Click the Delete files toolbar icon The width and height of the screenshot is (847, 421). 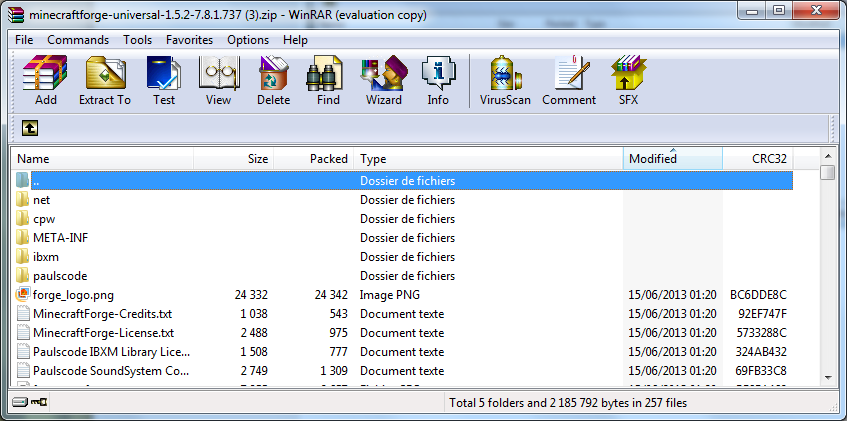tap(273, 72)
